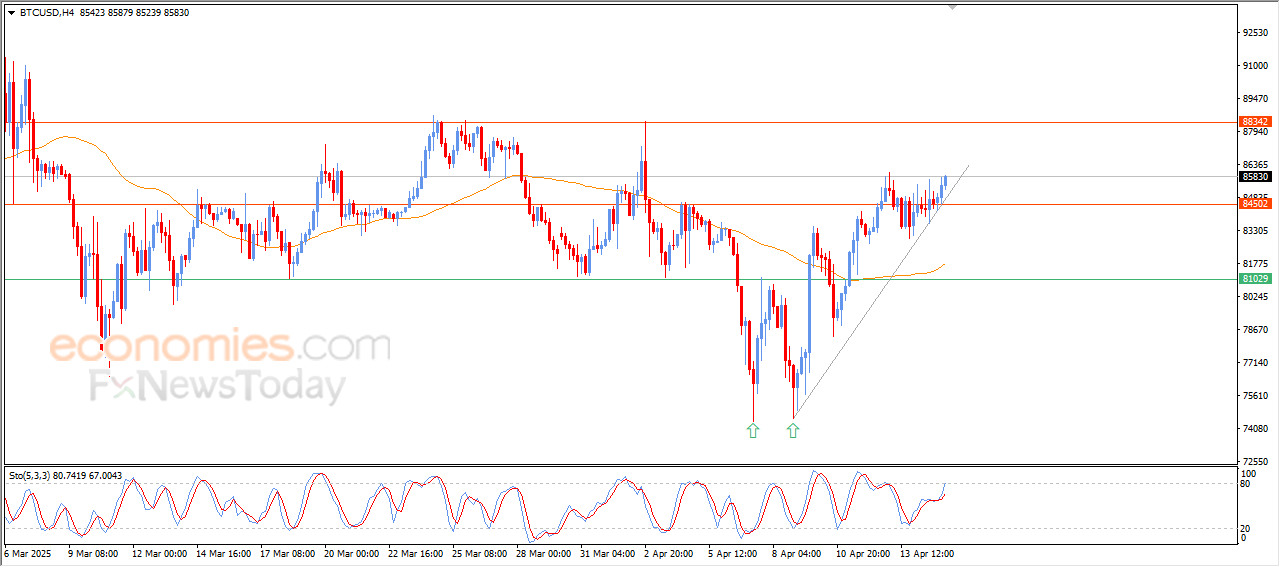Image resolution: width=1280 pixels, height=567 pixels.
Task: Open the dropdown arrow beside BTCUSD,H4
Action: tap(11, 13)
